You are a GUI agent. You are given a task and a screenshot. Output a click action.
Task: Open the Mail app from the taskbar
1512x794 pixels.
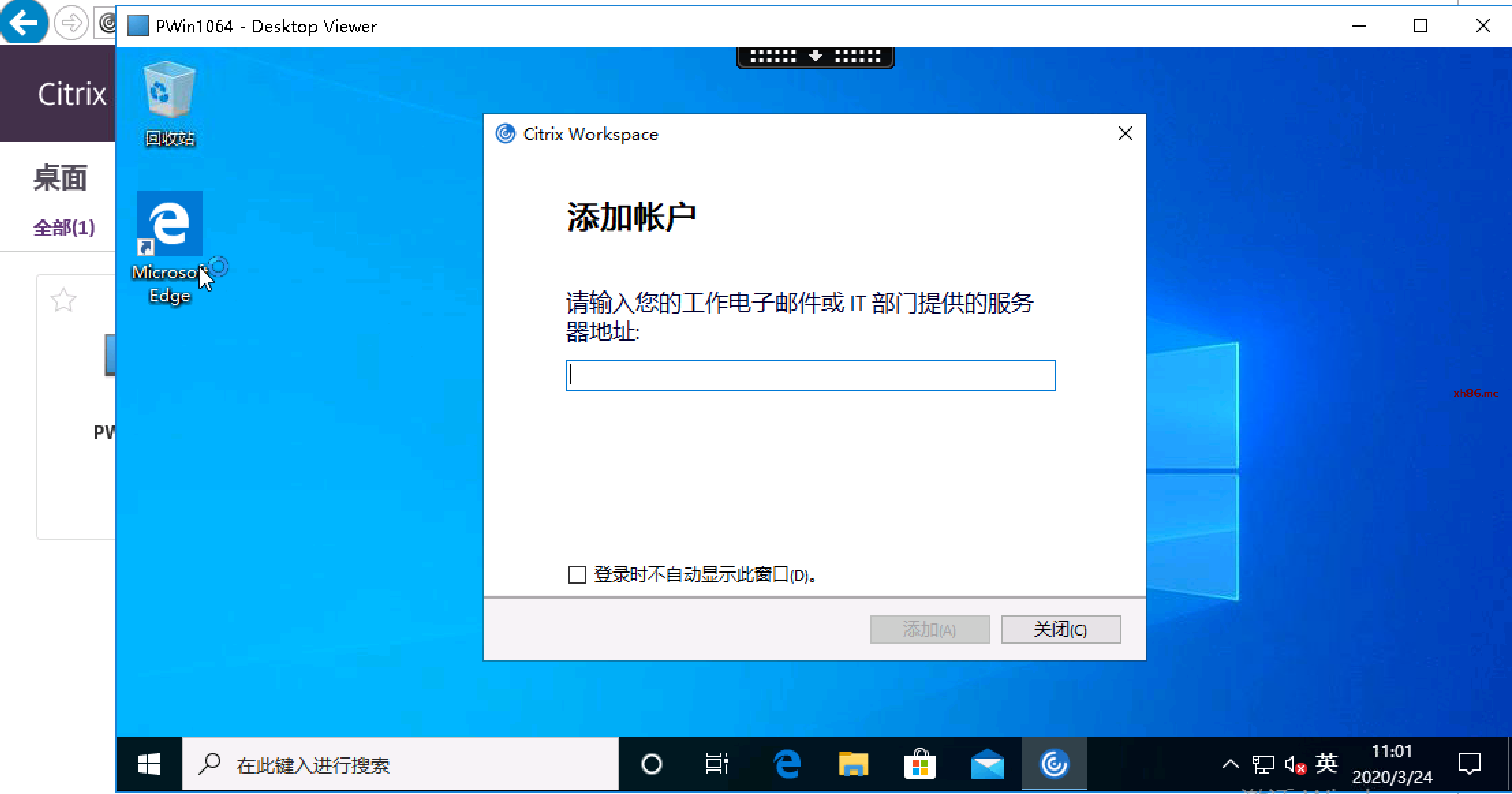(x=987, y=764)
